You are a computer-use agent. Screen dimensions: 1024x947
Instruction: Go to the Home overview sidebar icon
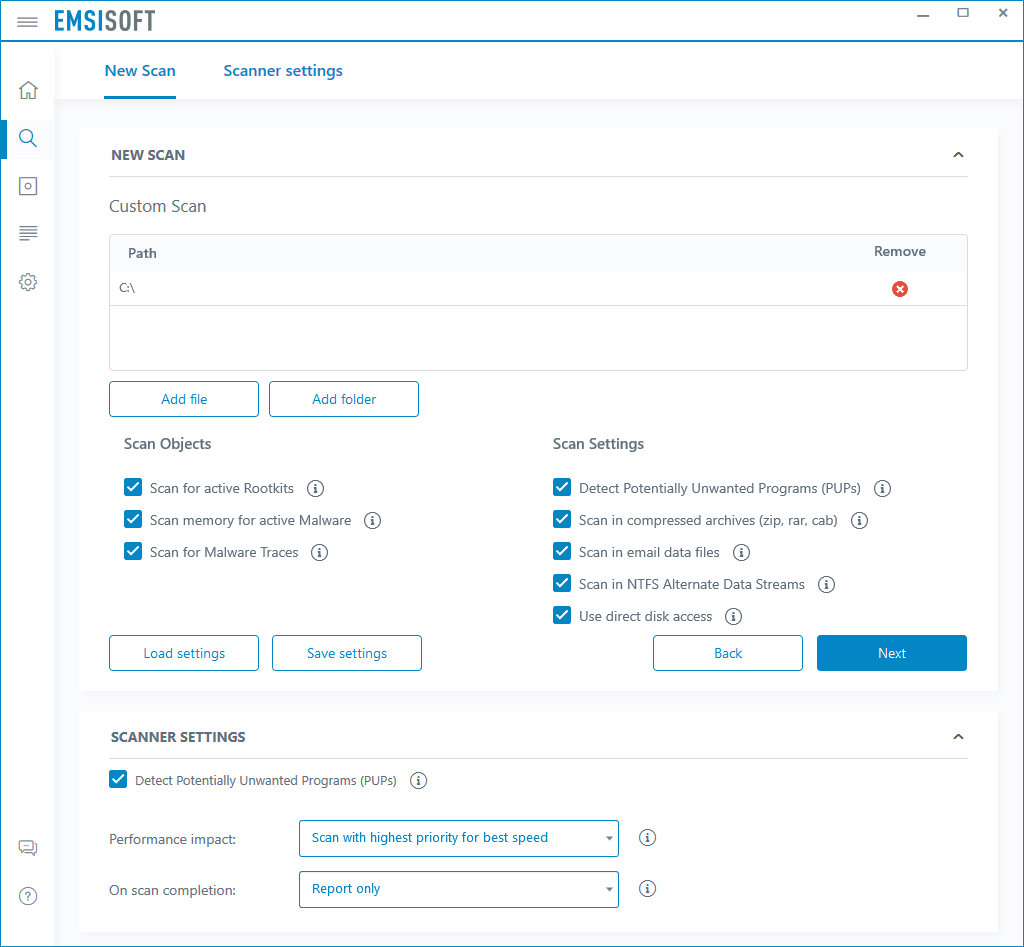point(28,90)
